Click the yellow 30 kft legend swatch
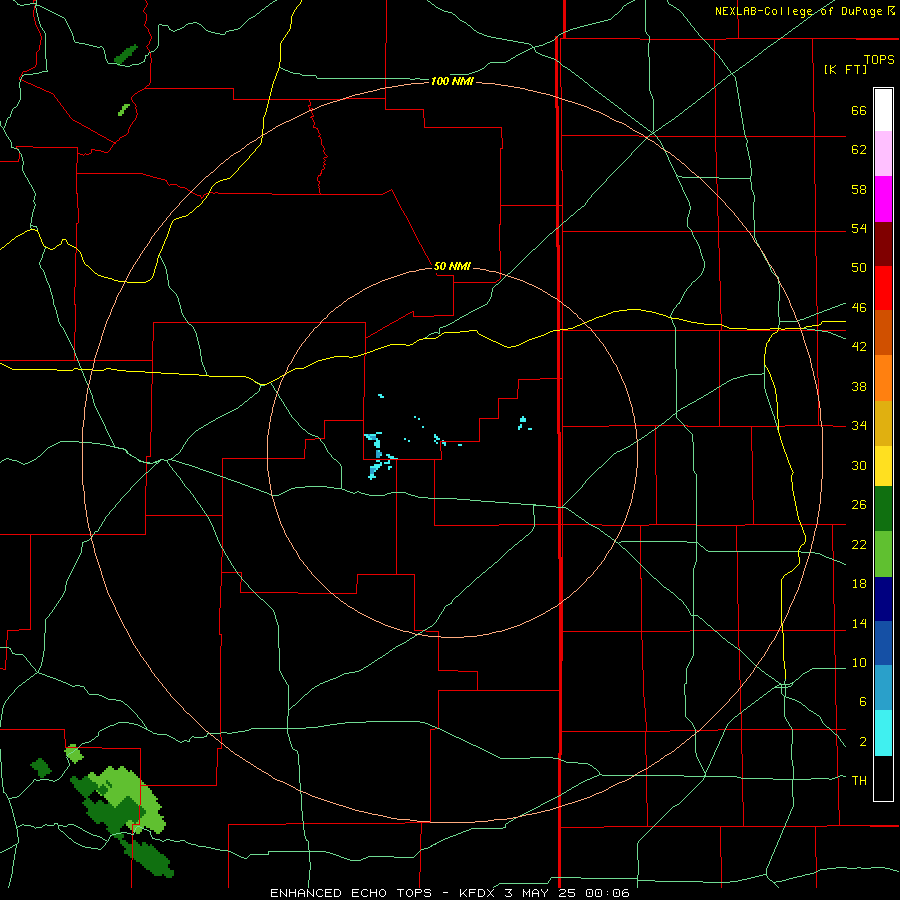 coord(883,466)
